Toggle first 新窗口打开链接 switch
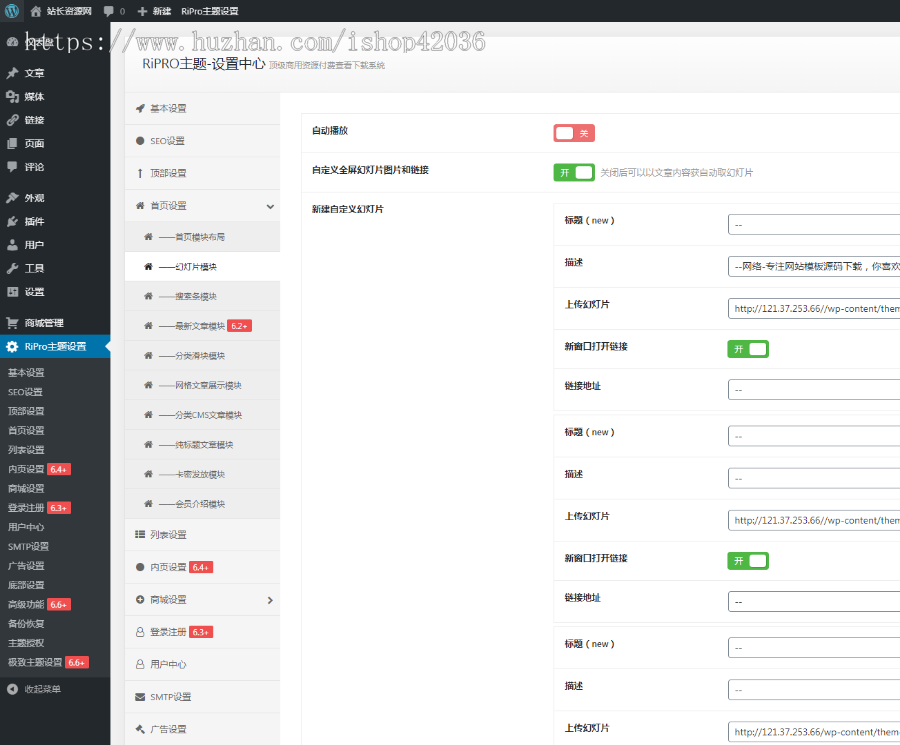This screenshot has width=900, height=745. pos(747,349)
